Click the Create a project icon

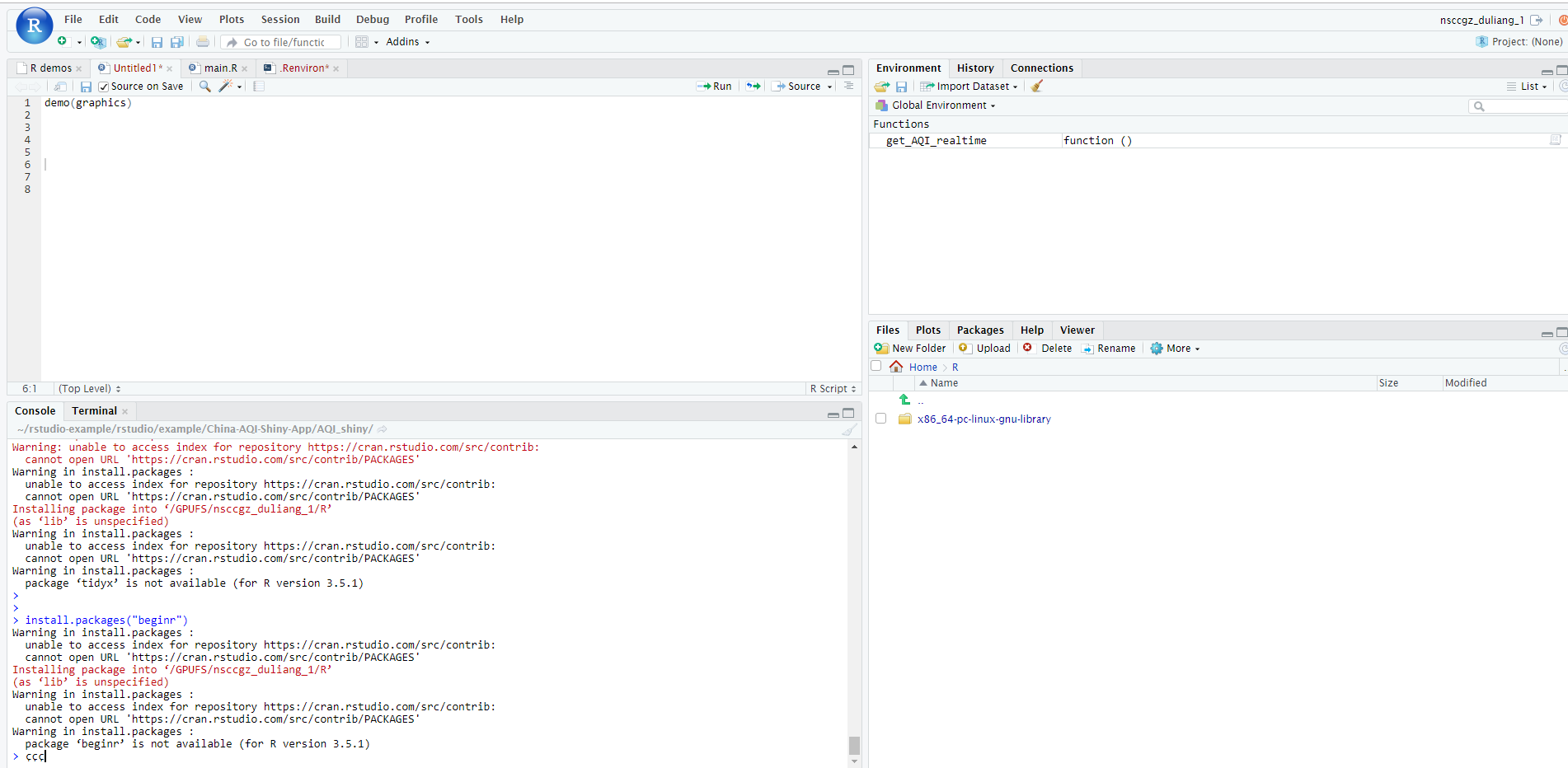pyautogui.click(x=98, y=42)
